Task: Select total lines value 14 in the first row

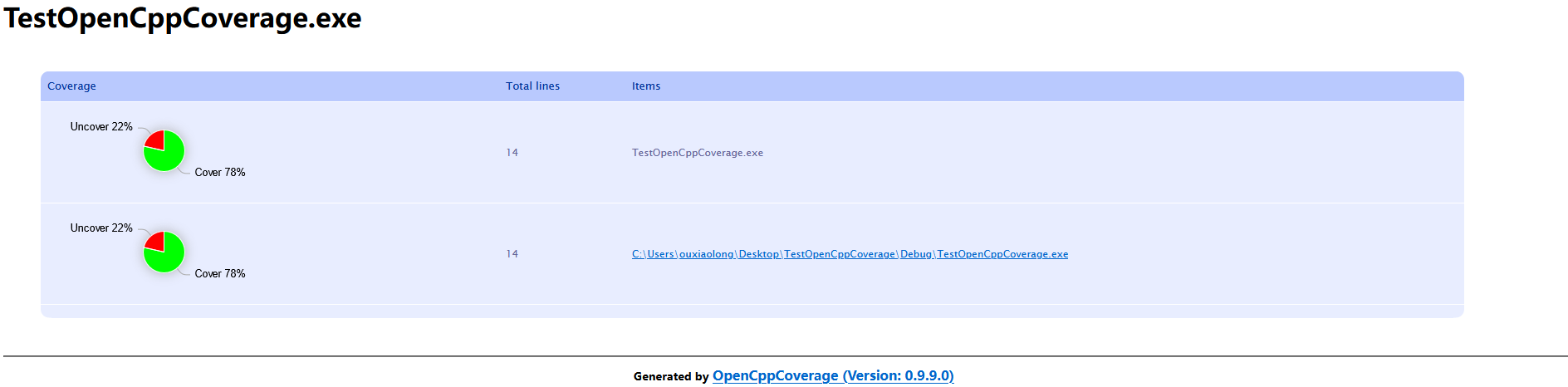Action: (x=512, y=153)
